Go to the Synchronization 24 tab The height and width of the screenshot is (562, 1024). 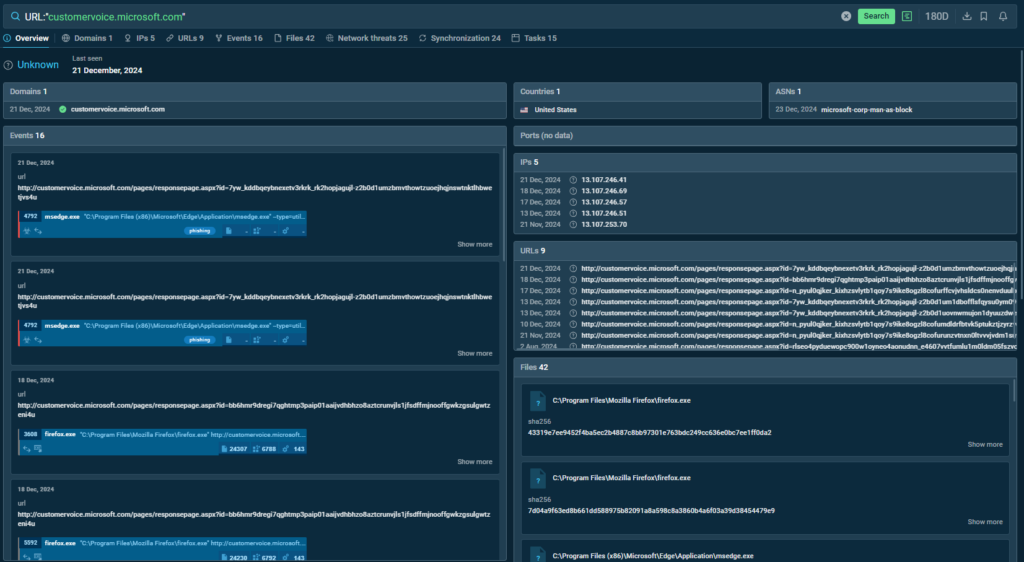[460, 38]
